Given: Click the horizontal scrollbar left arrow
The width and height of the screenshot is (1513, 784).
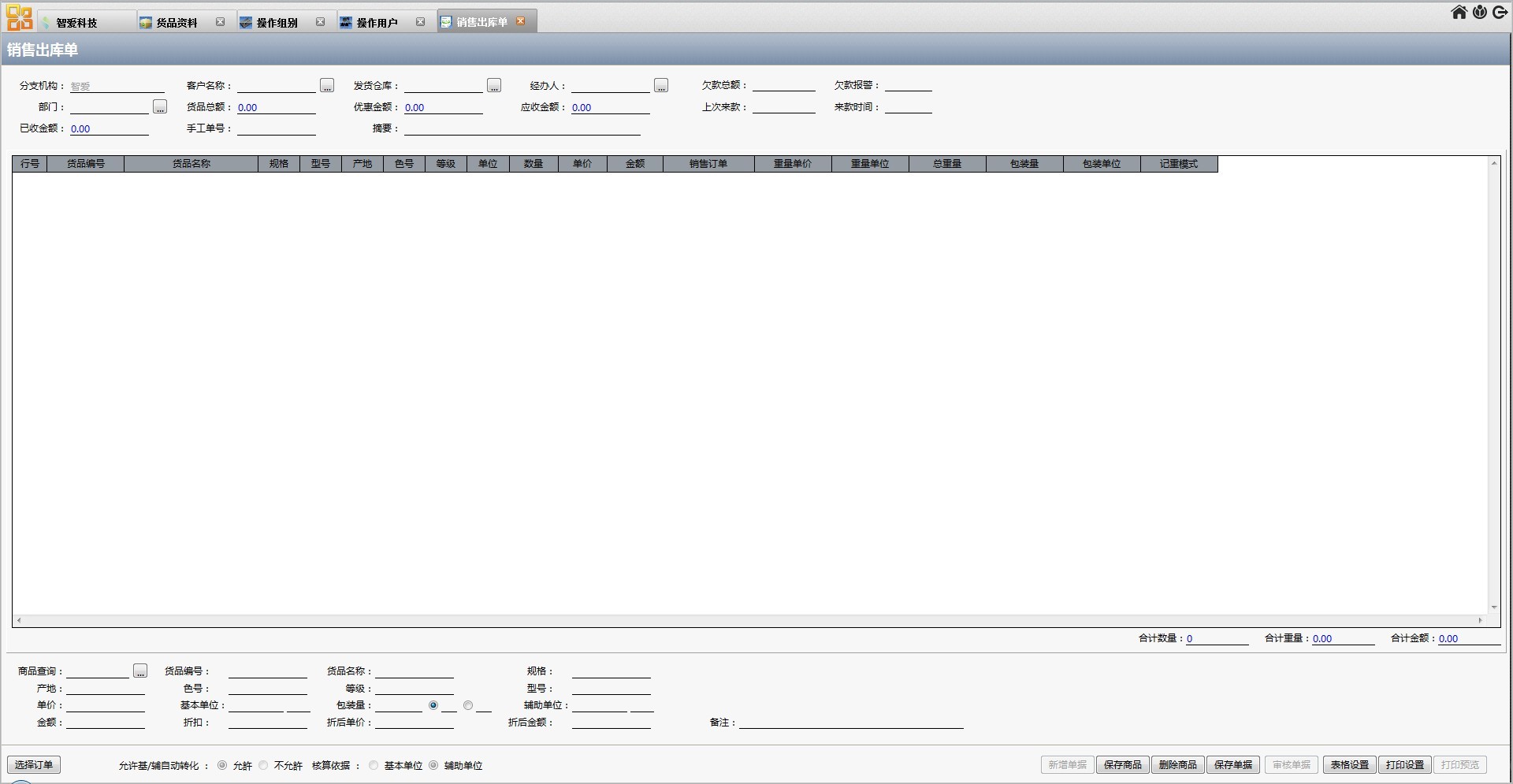Looking at the screenshot, I should point(19,621).
